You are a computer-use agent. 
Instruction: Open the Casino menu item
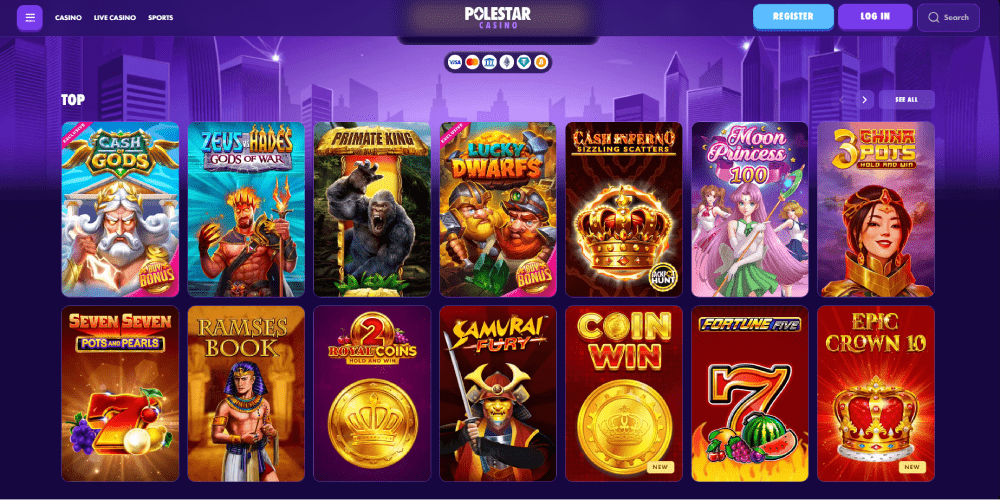(x=68, y=18)
